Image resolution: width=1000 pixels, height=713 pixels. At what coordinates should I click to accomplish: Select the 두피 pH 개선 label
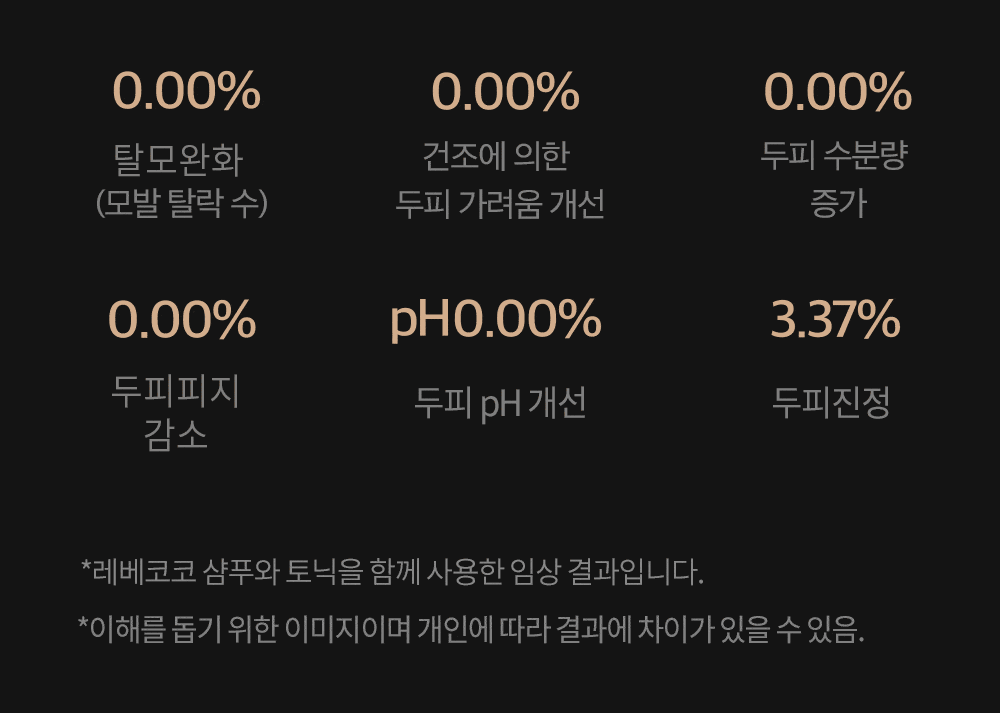pyautogui.click(x=500, y=403)
